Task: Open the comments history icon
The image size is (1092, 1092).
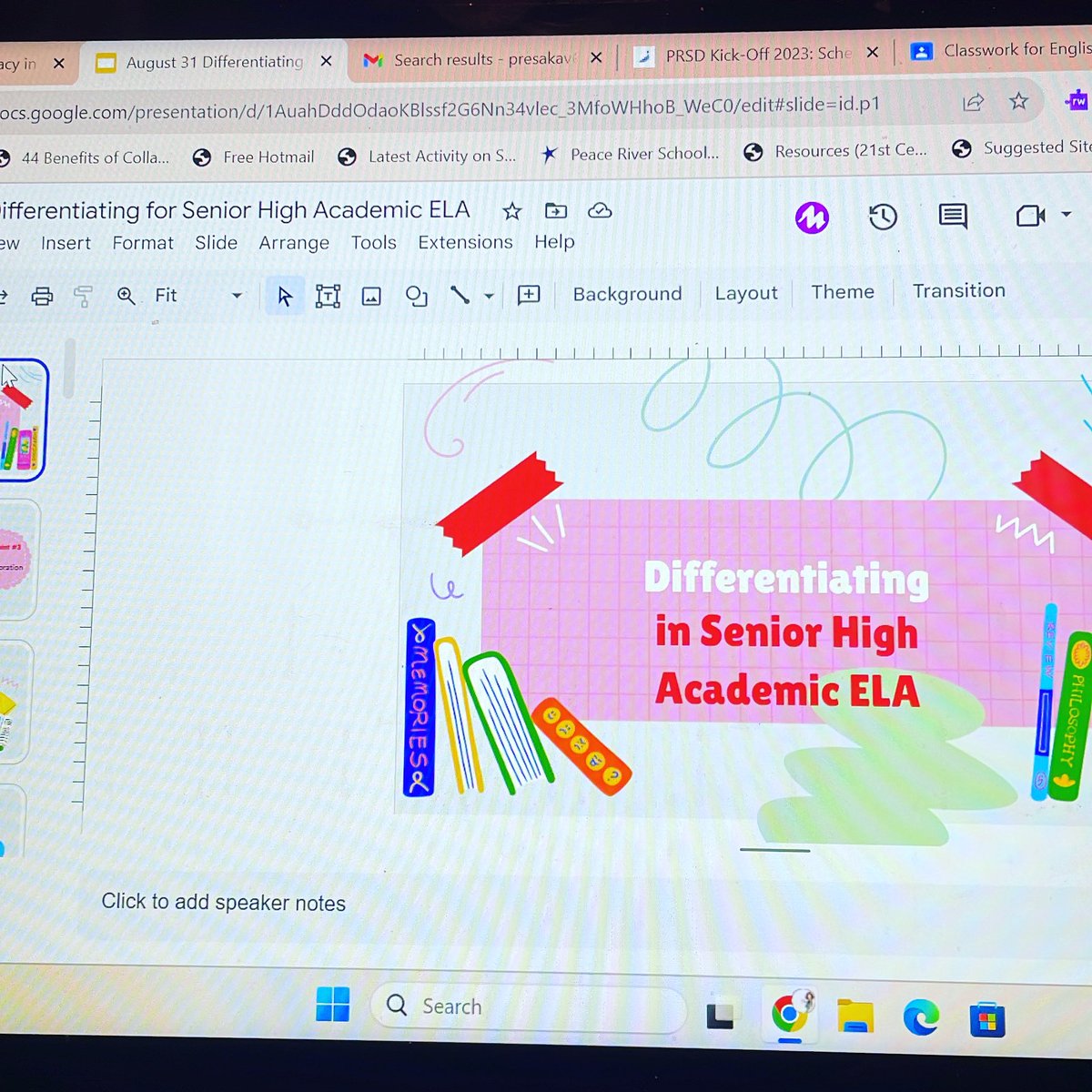Action: pos(953,216)
